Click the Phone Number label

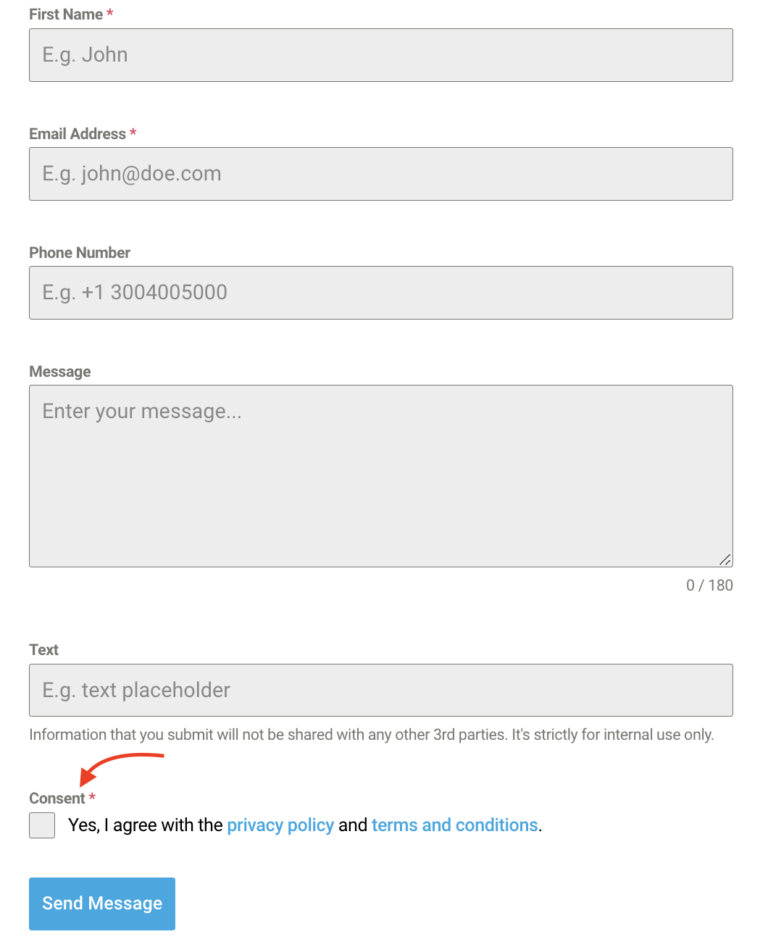pos(79,252)
